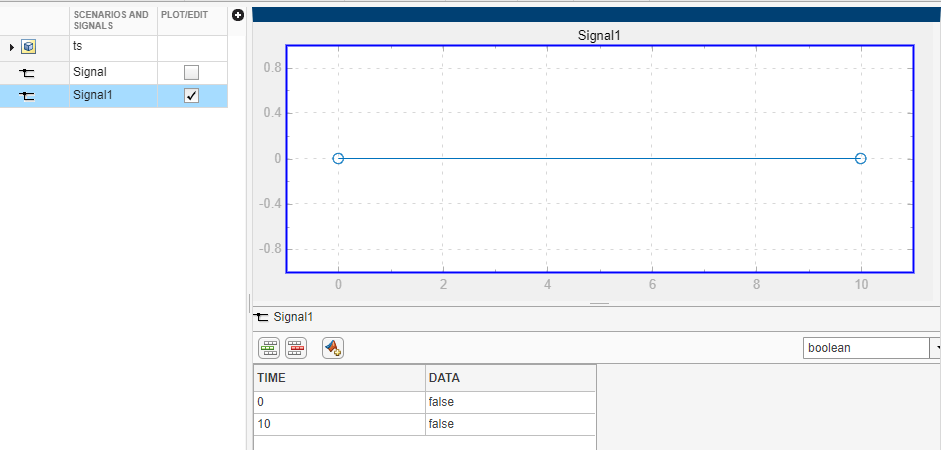Click the Scenarios and Signals column header
The image size is (941, 450).
(x=112, y=20)
